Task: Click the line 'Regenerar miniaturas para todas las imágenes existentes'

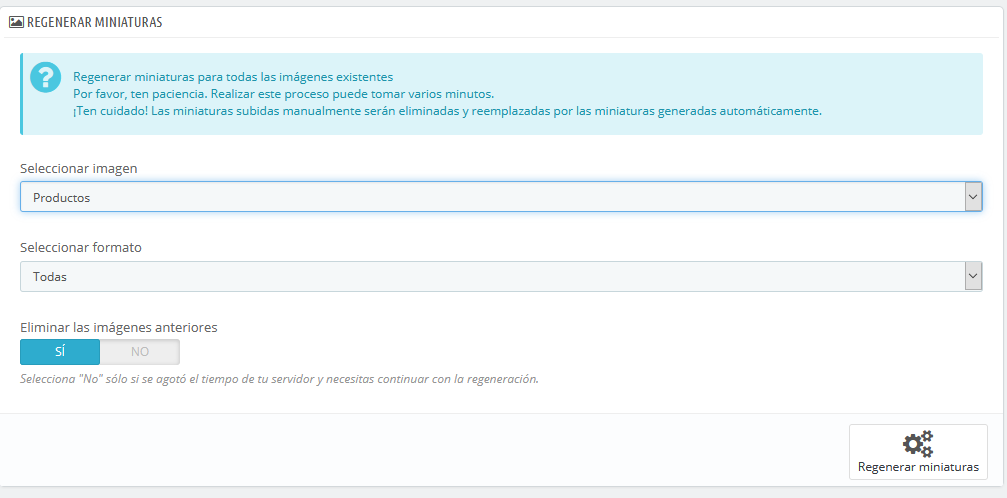Action: click(232, 77)
